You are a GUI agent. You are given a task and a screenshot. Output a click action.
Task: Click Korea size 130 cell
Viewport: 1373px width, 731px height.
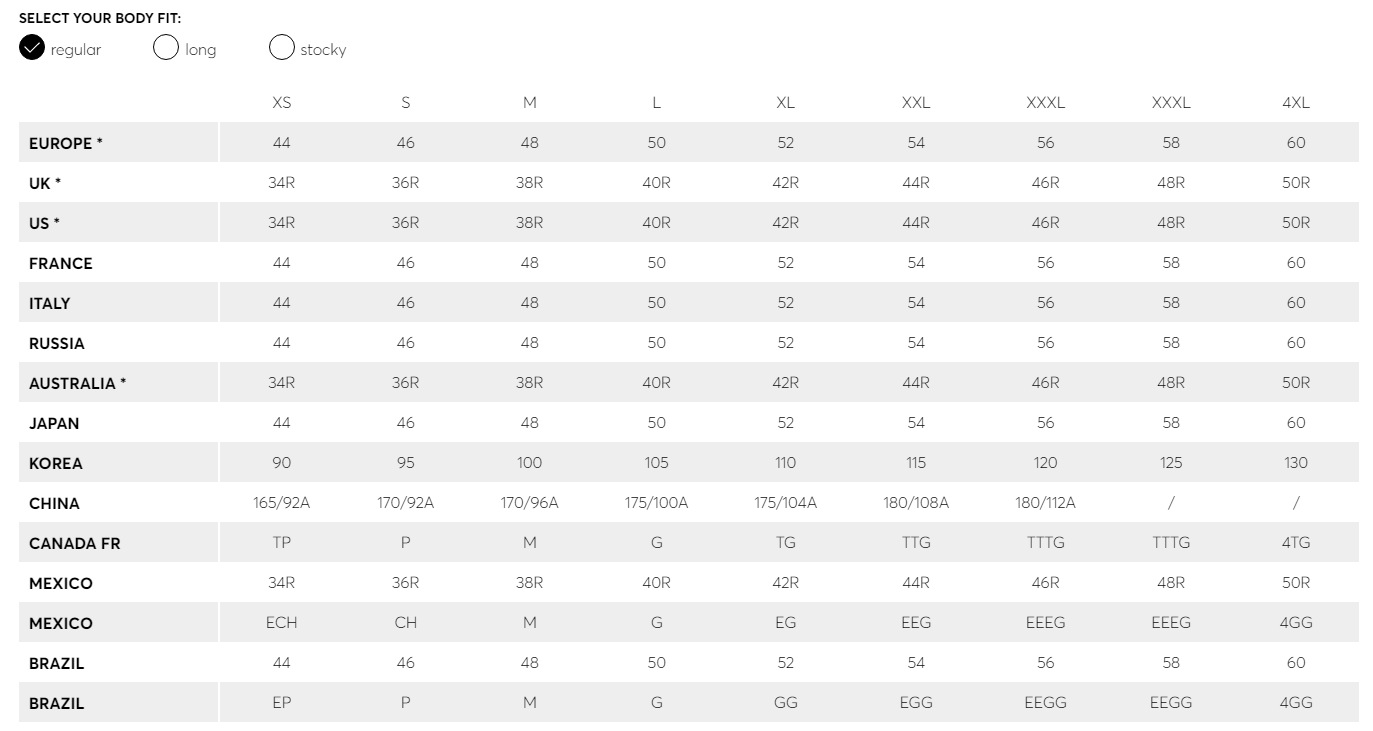1296,463
